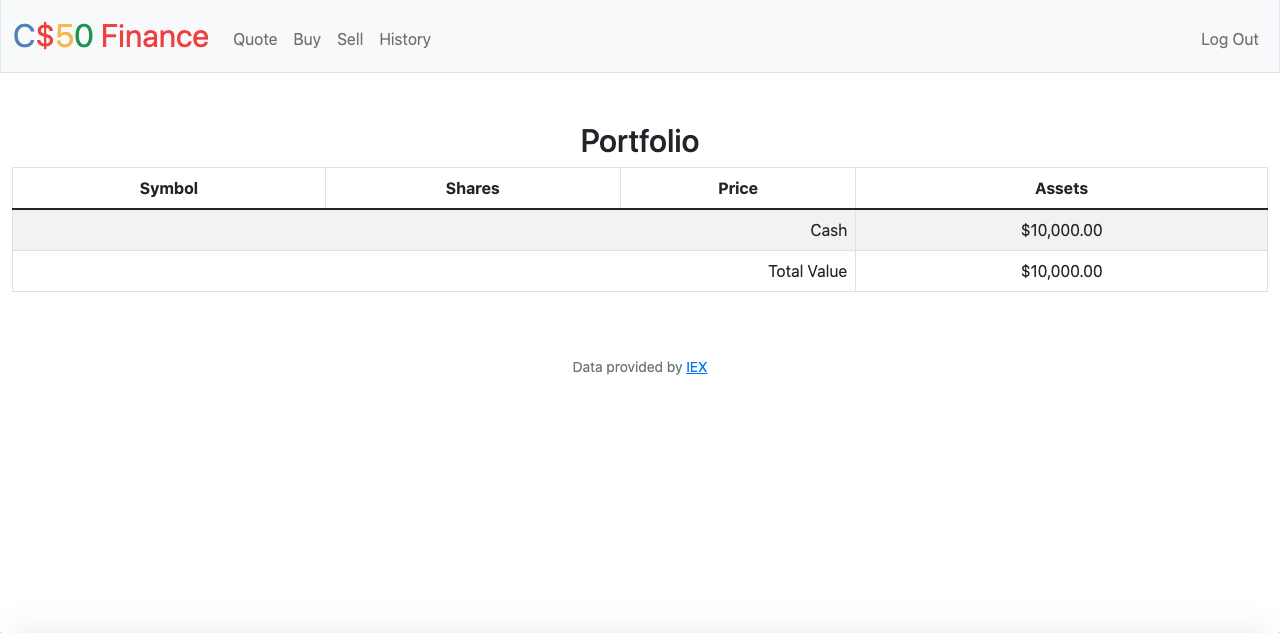Image resolution: width=1280 pixels, height=633 pixels.
Task: Click the Cash amount $10,000.00 cell
Action: pos(1062,230)
